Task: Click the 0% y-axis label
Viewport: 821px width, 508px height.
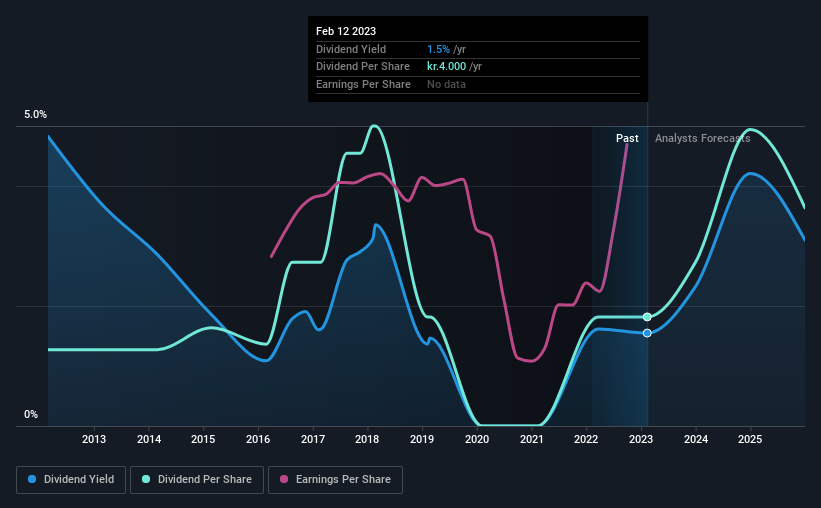Action: point(31,414)
